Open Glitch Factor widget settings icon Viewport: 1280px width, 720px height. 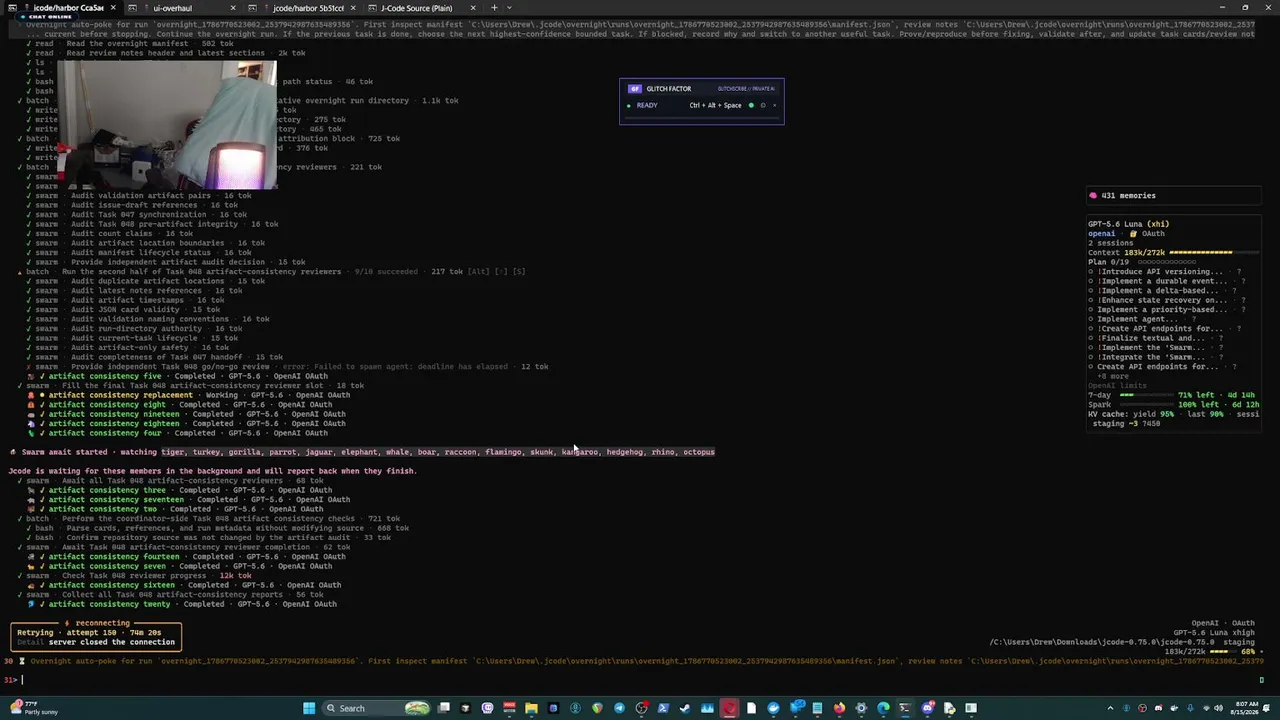[763, 105]
